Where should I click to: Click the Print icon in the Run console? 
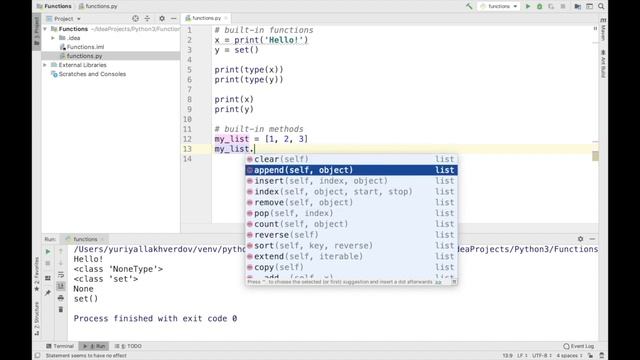point(61,298)
